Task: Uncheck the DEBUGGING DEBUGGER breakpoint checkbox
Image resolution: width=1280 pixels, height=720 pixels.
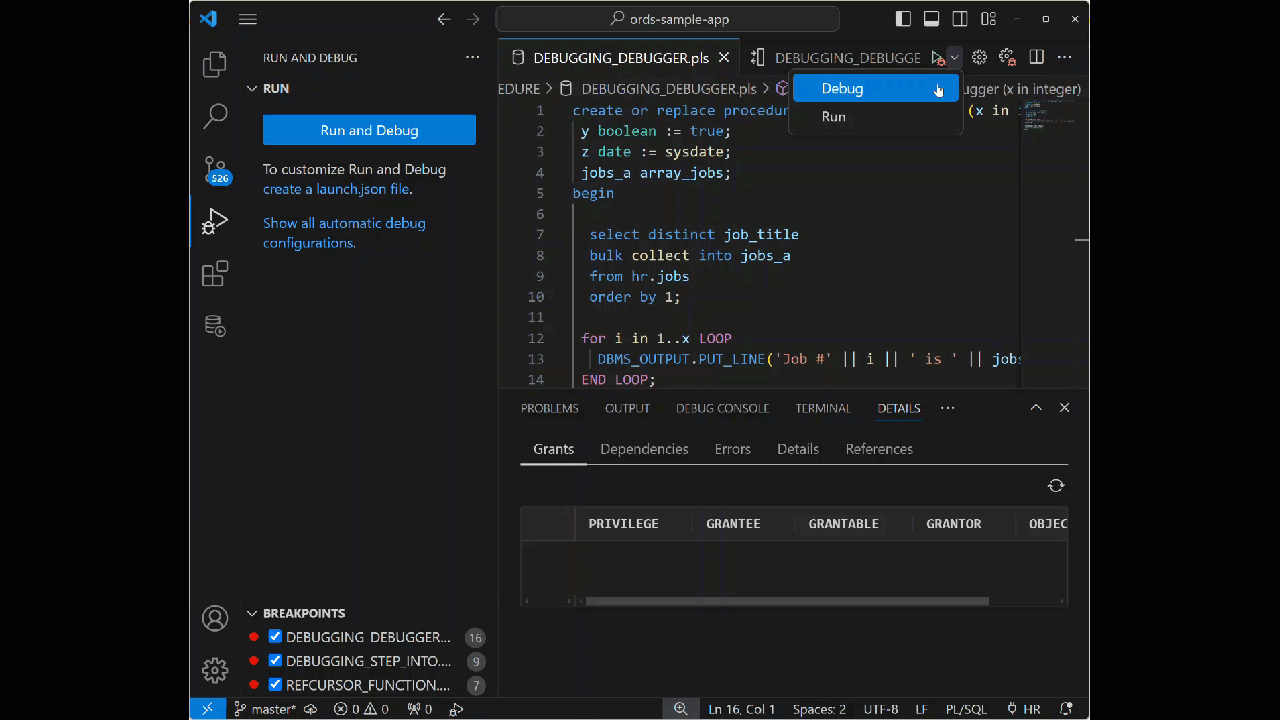Action: click(x=275, y=637)
